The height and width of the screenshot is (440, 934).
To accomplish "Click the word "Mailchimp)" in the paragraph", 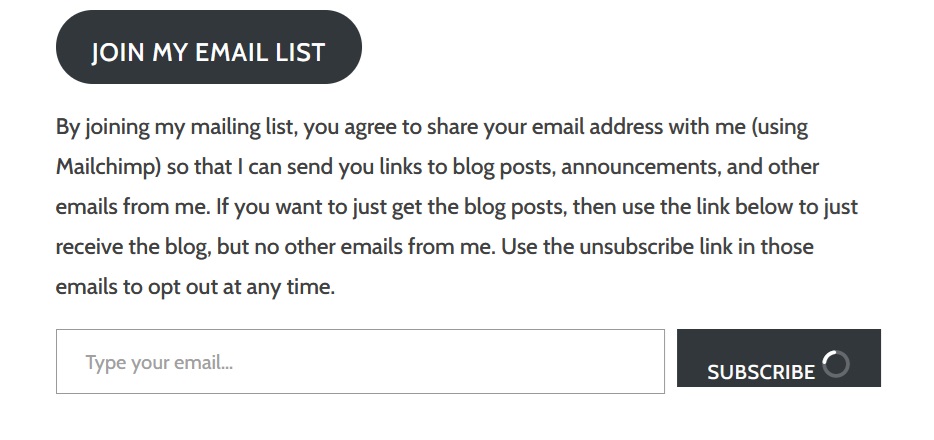I will tap(109, 167).
